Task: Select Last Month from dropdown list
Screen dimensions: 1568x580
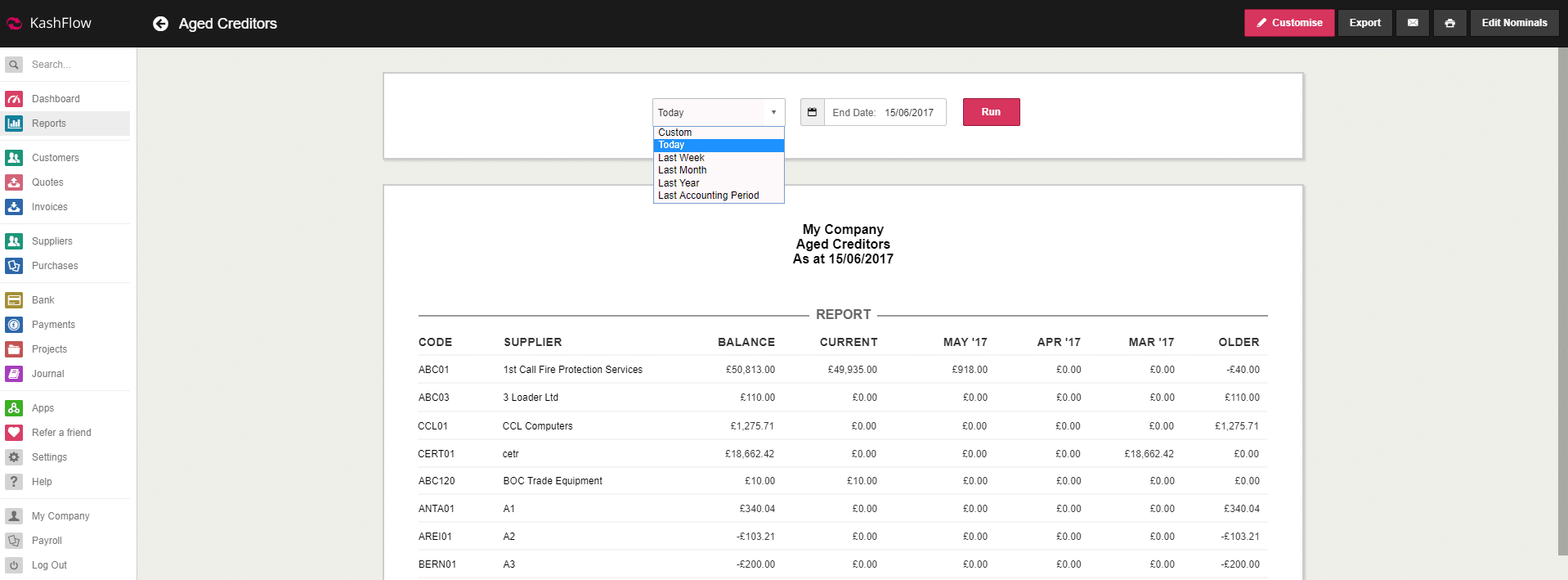Action: tap(683, 170)
